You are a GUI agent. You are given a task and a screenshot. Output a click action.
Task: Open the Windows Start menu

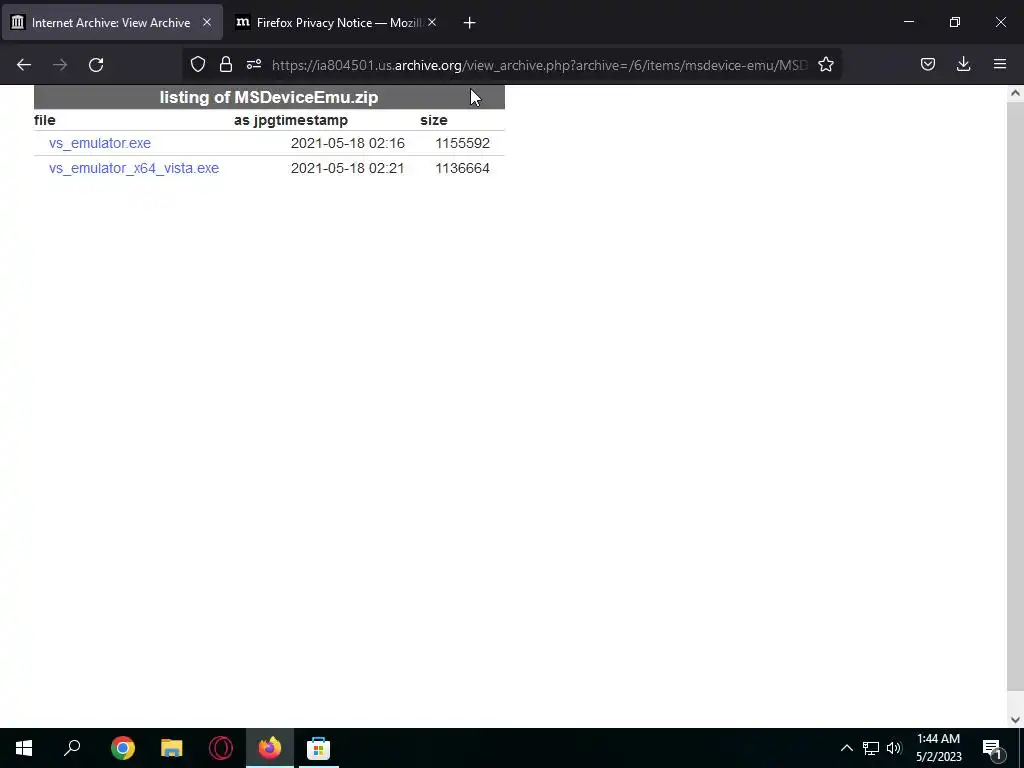[24, 748]
